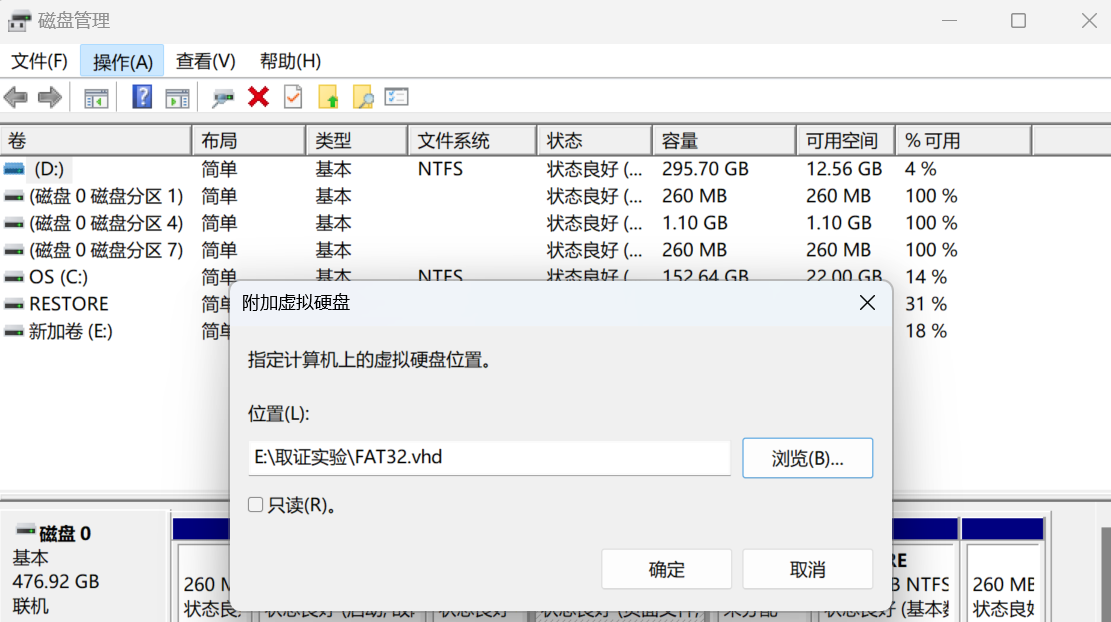Click the folder with magnifier icon
The height and width of the screenshot is (622, 1111).
[362, 97]
